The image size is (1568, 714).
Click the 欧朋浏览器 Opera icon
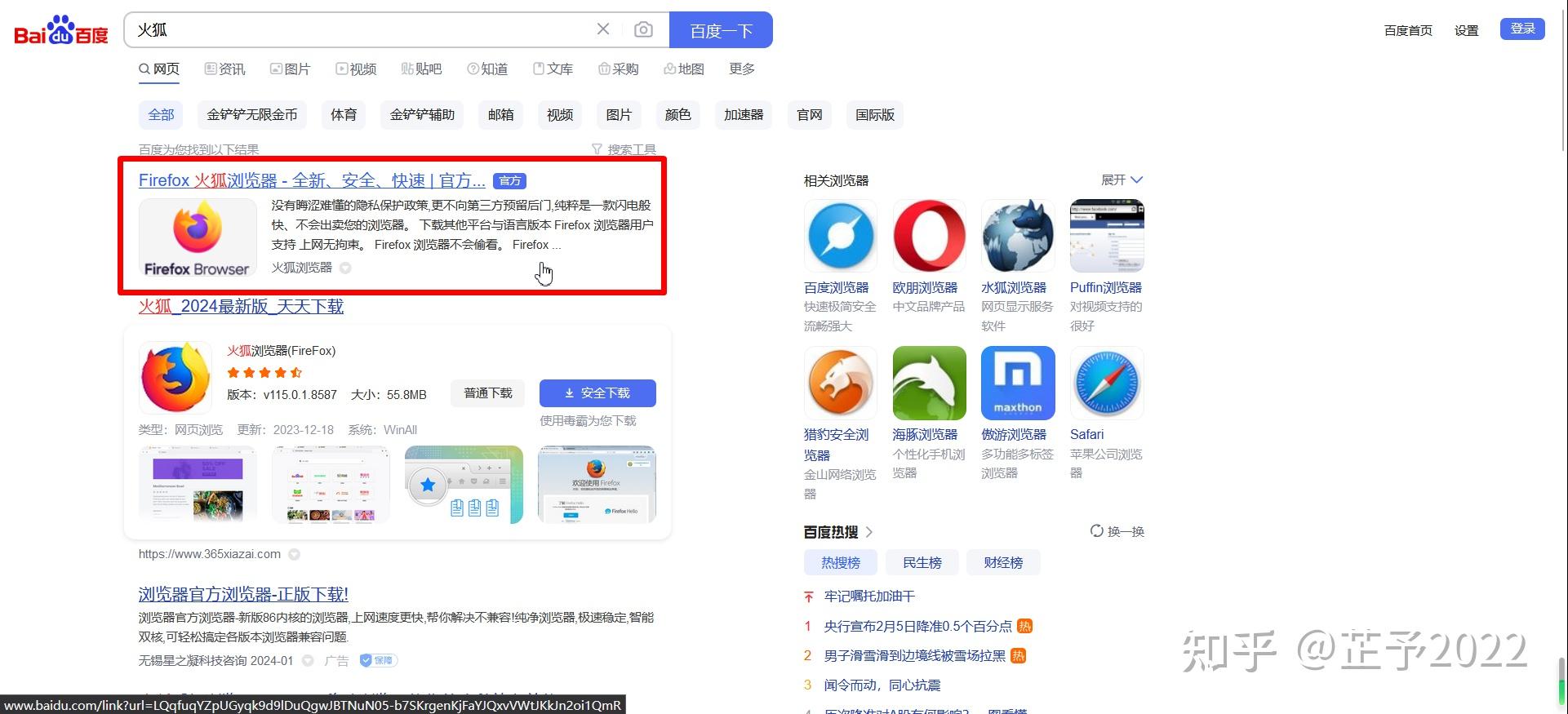click(930, 236)
